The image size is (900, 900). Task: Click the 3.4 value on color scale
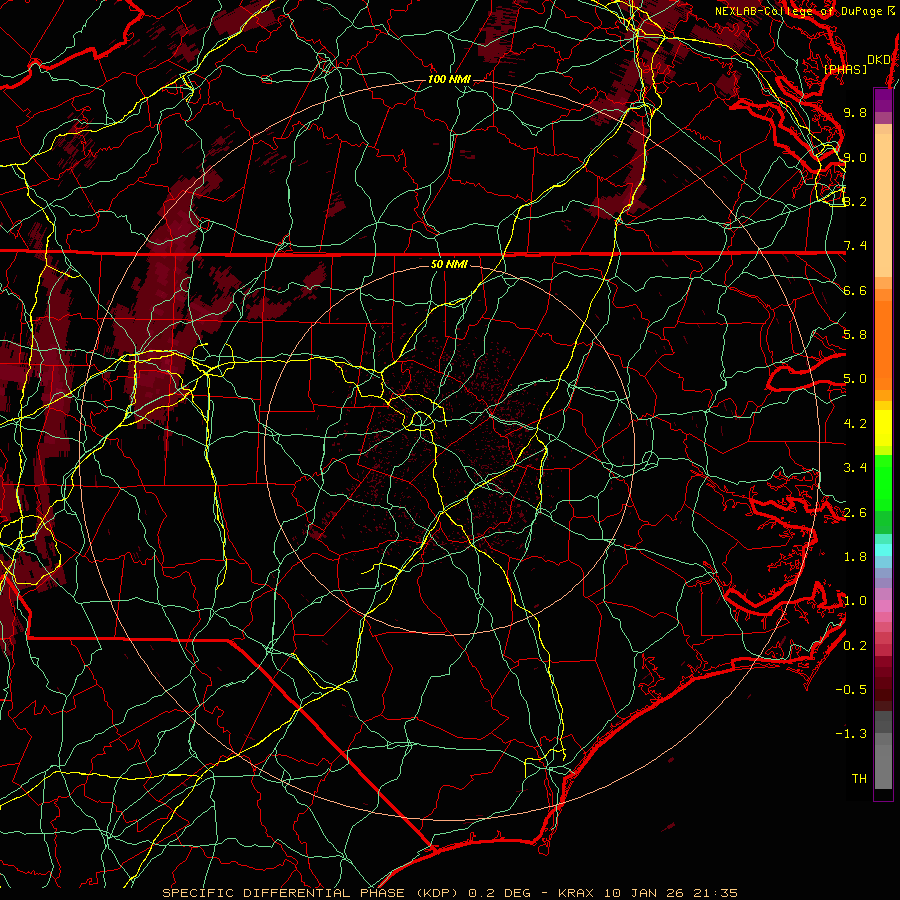pyautogui.click(x=855, y=468)
